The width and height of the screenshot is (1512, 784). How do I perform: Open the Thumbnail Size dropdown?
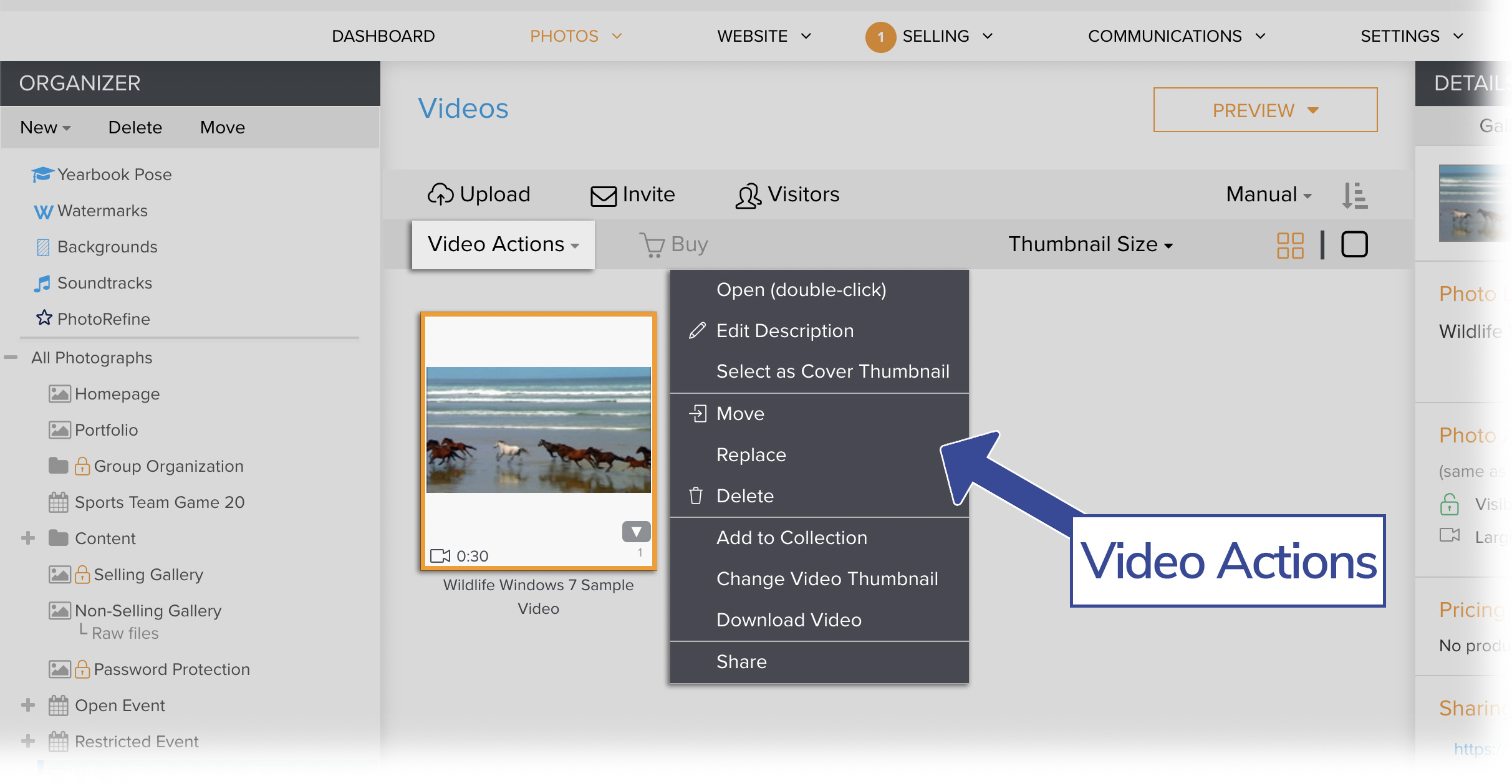point(1091,244)
